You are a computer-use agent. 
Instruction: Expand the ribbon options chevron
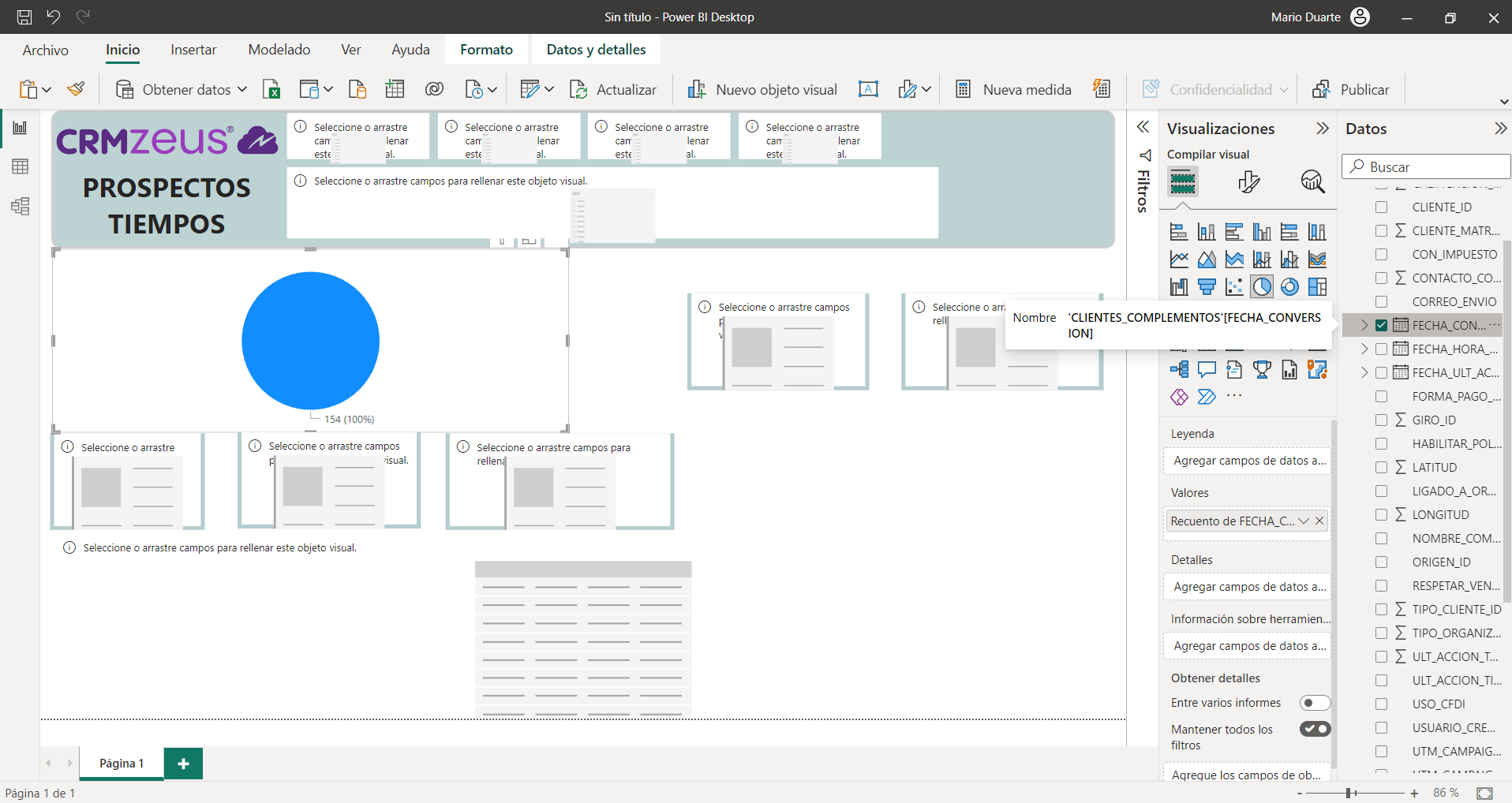pyautogui.click(x=1504, y=102)
